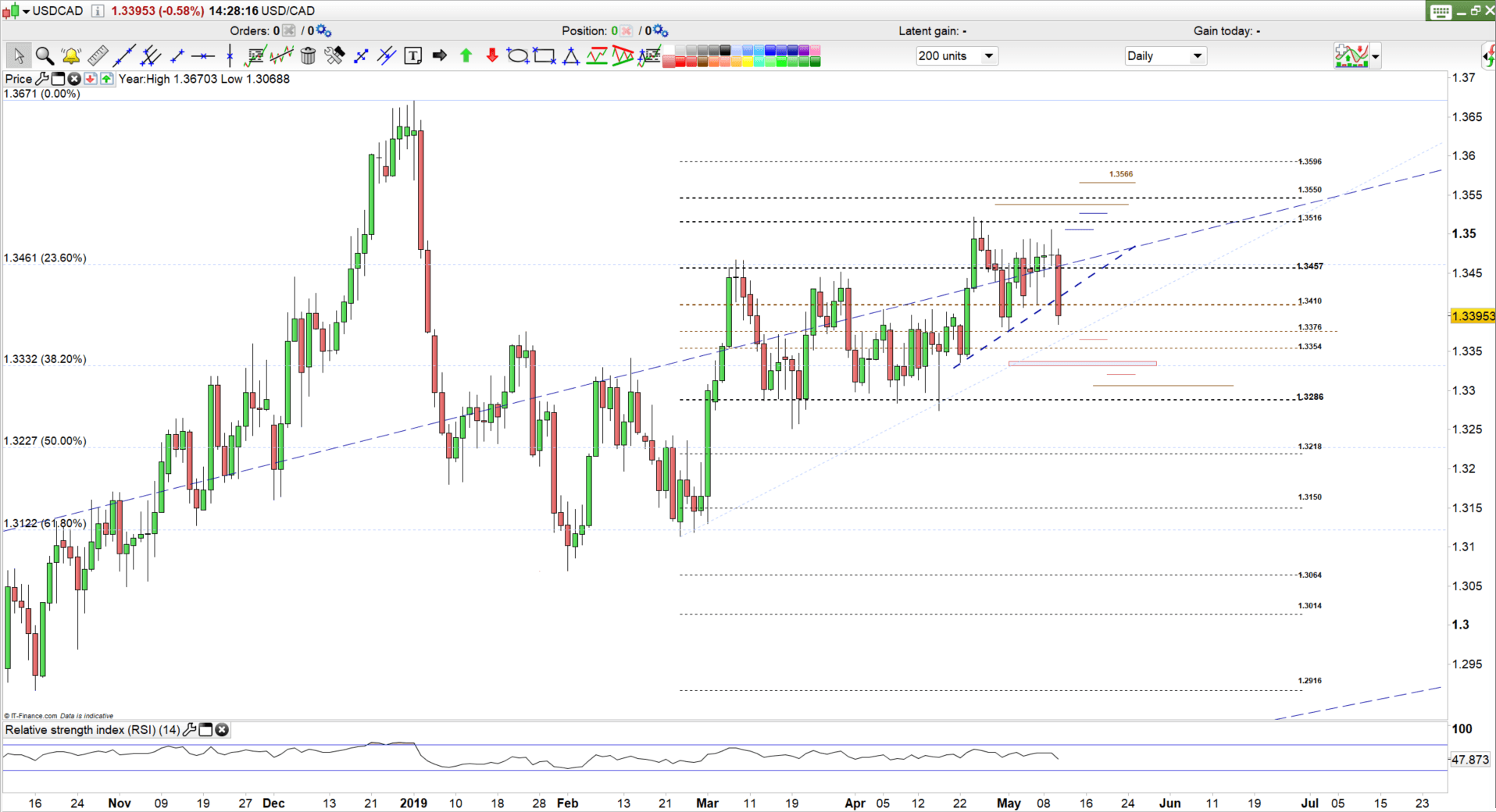Image resolution: width=1496 pixels, height=812 pixels.
Task: Draw an ellipse shape on chart
Action: click(x=518, y=55)
